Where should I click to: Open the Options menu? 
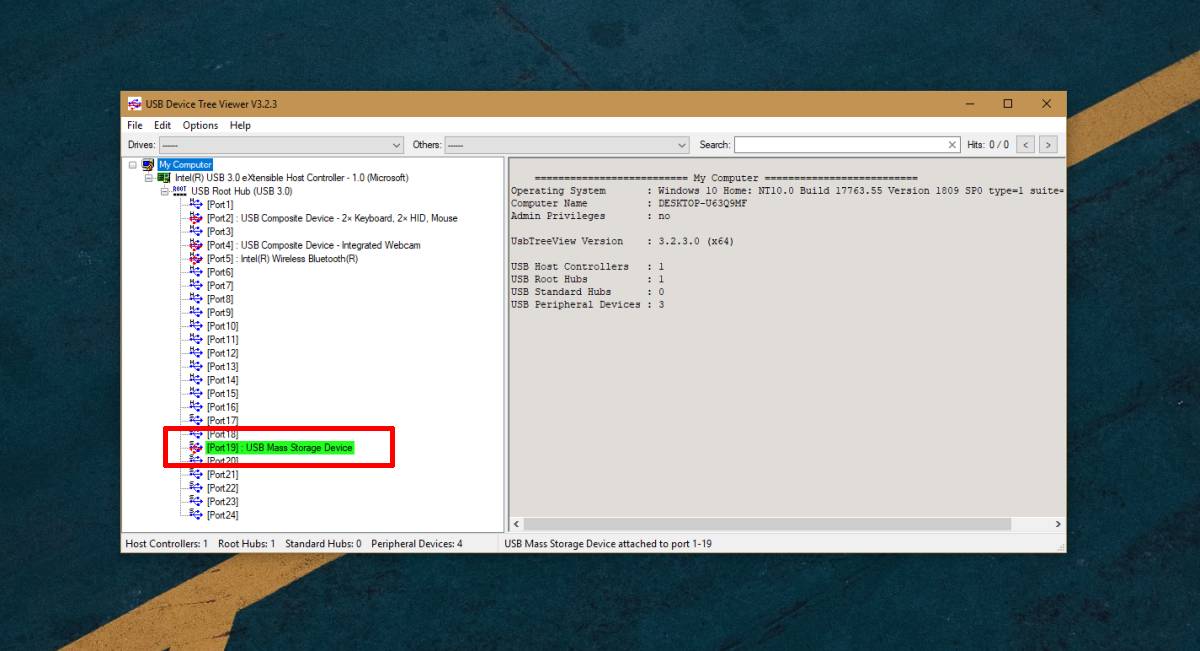(200, 125)
